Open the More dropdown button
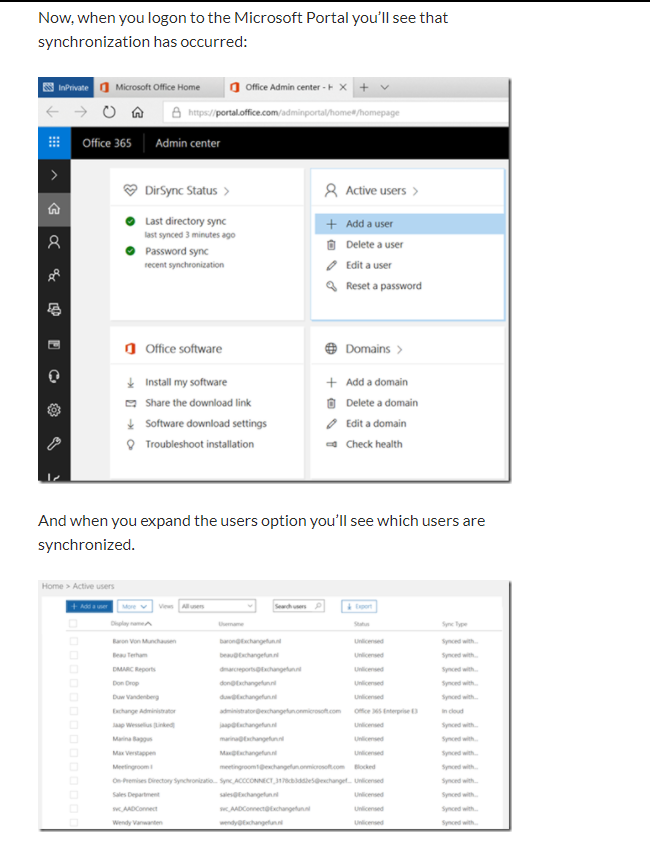The height and width of the screenshot is (854, 650). 134,606
